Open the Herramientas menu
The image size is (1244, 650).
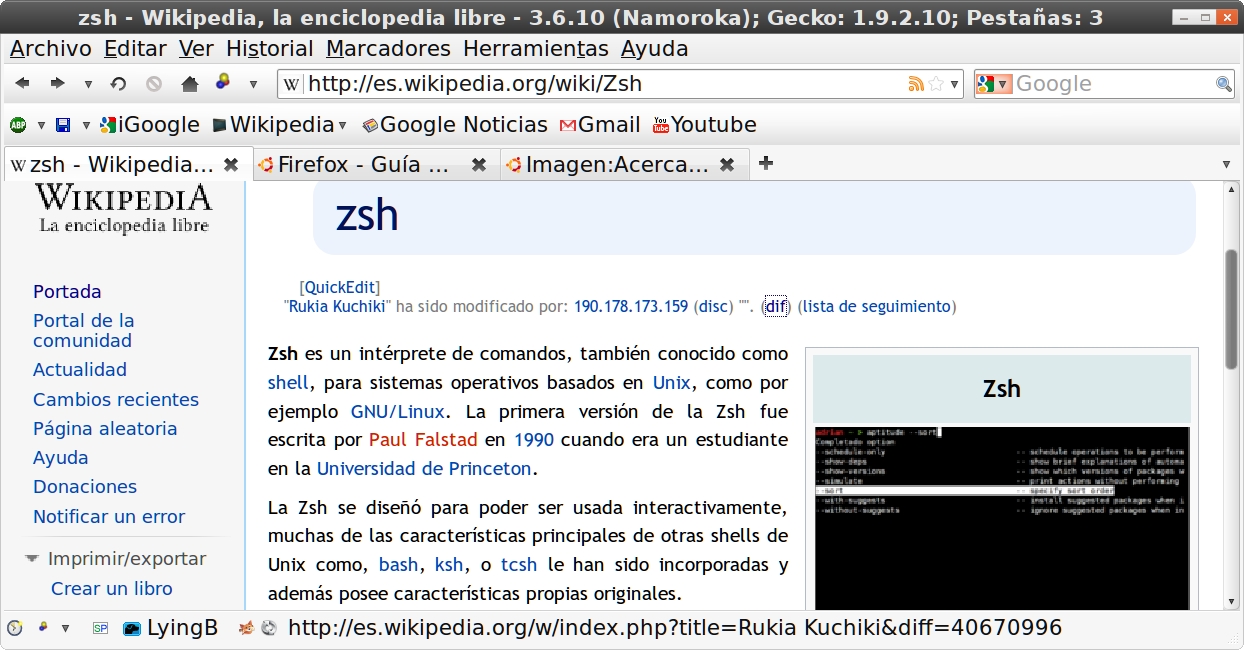tap(535, 48)
